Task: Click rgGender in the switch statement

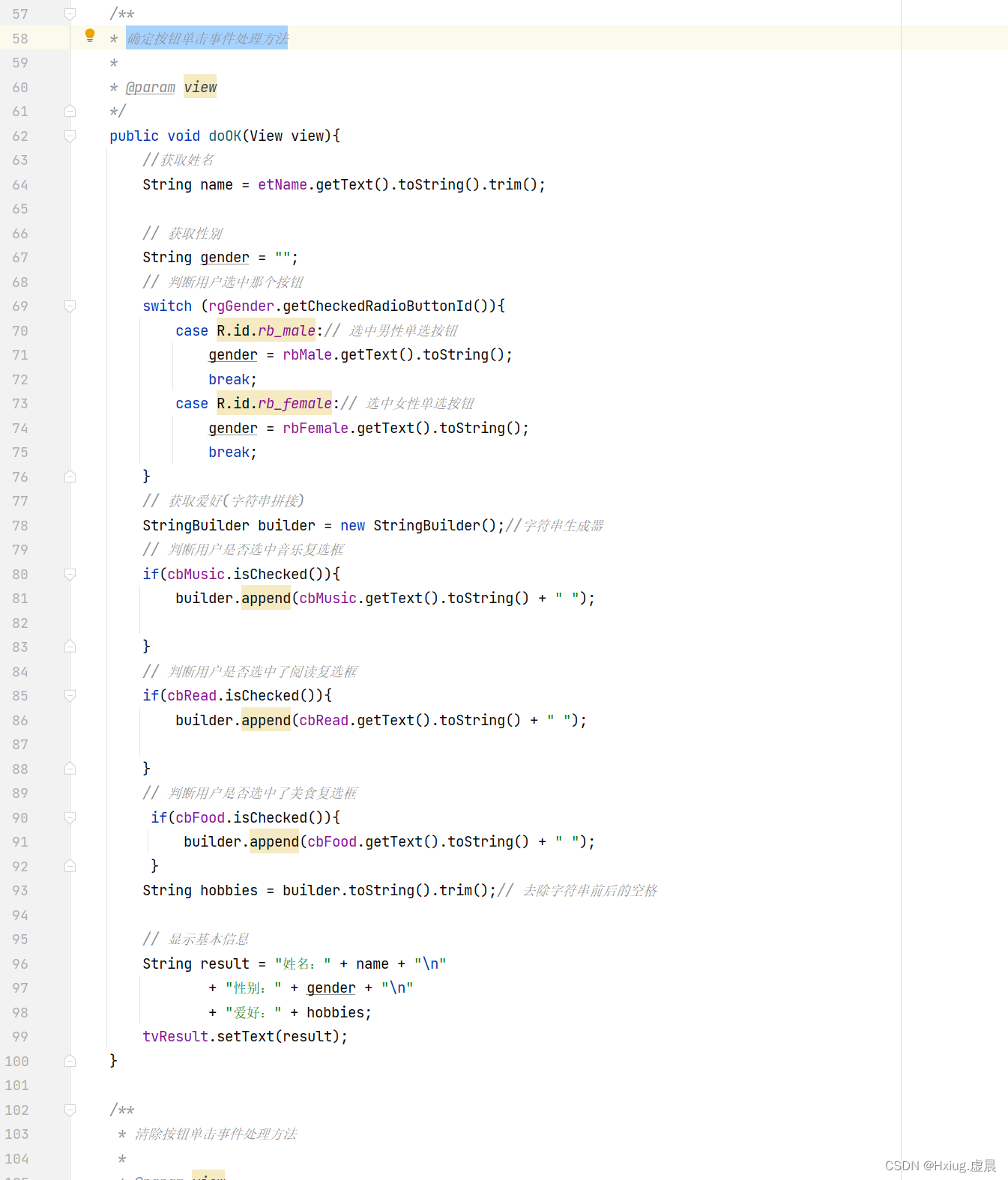Action: (x=241, y=306)
